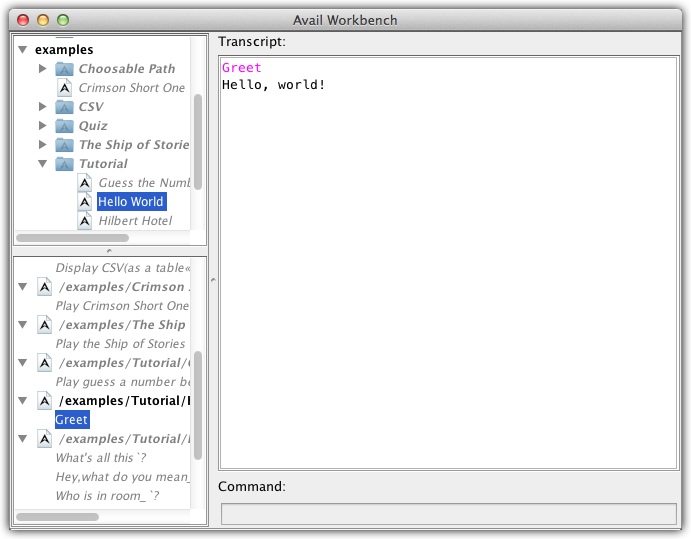Choose Play the Ship of Stories entry point

pos(120,344)
